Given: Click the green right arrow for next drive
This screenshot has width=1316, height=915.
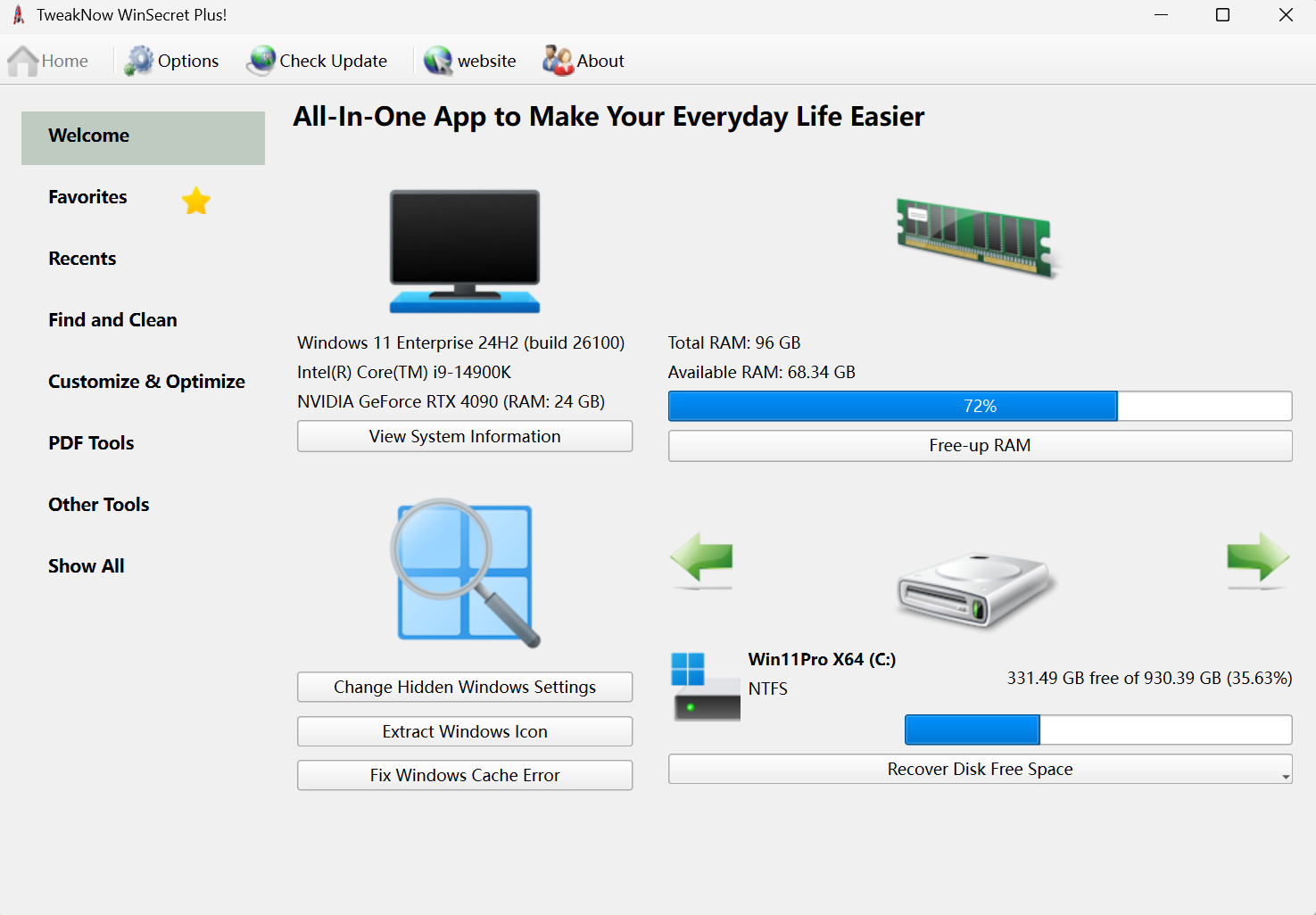Looking at the screenshot, I should (x=1257, y=559).
